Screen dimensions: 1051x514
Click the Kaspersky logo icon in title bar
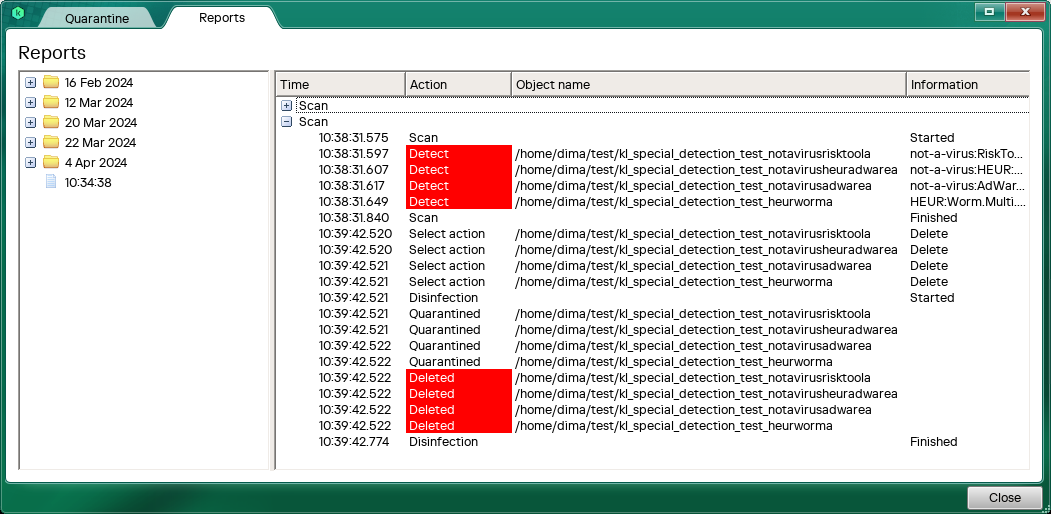tap(18, 13)
